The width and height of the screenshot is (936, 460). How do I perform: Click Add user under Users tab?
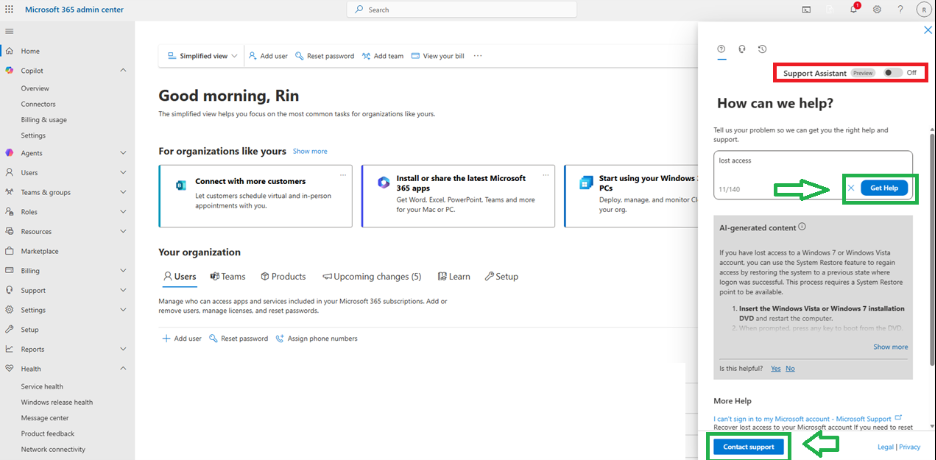[x=182, y=338]
